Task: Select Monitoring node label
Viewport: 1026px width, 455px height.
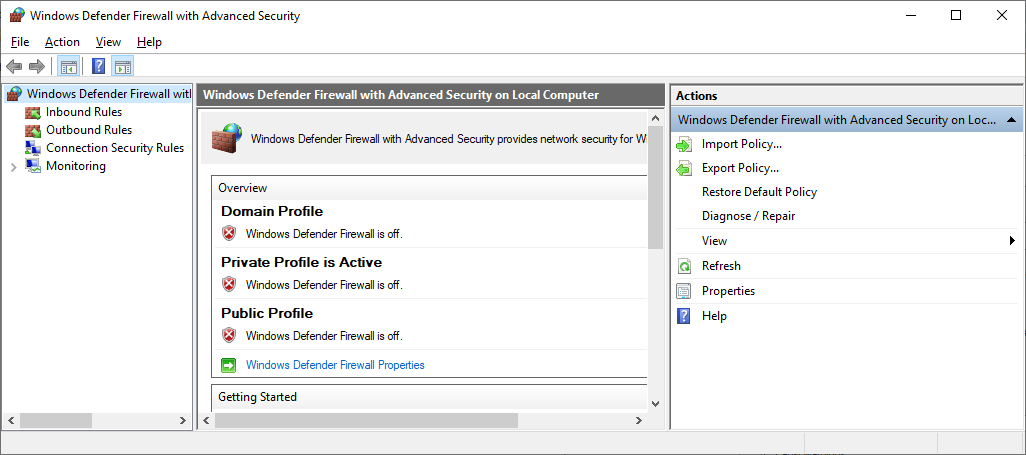Action: (76, 166)
